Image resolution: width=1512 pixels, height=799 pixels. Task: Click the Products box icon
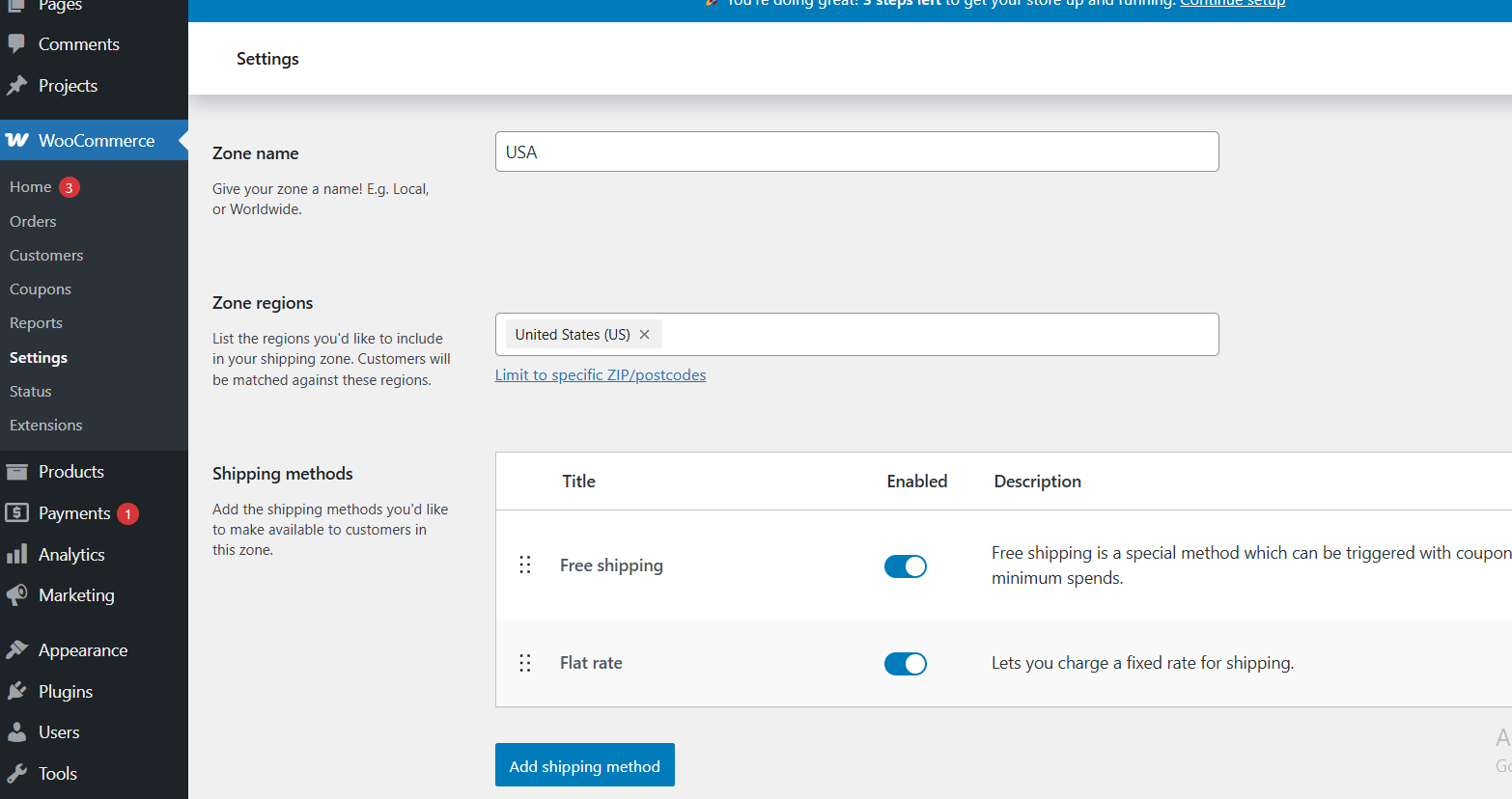tap(16, 472)
